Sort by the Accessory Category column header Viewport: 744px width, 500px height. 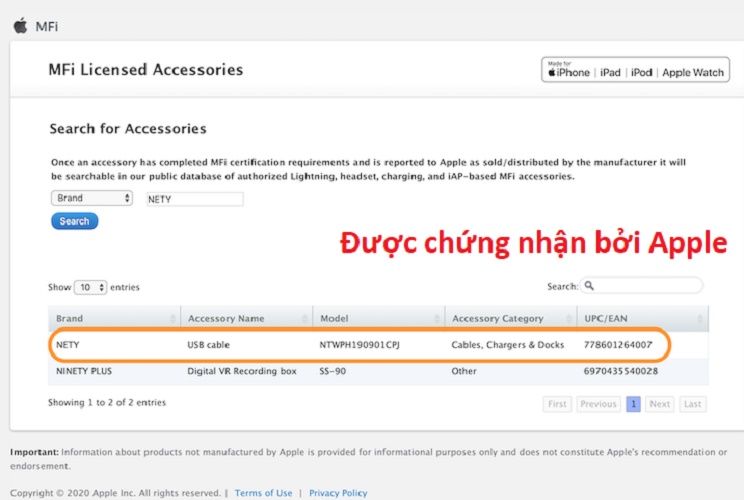coord(511,318)
